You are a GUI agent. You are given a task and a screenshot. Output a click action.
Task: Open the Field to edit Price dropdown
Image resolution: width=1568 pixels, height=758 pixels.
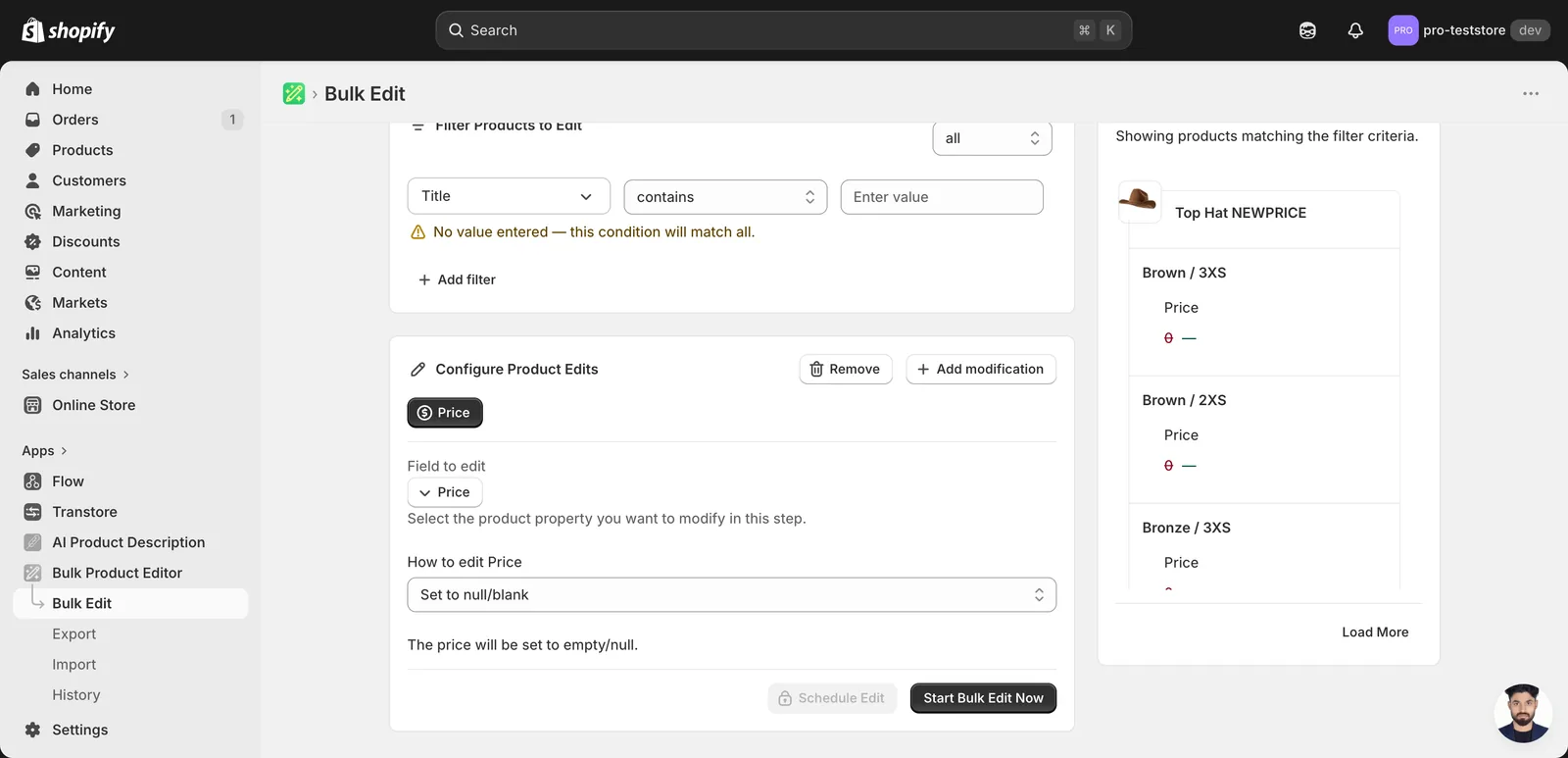click(445, 492)
